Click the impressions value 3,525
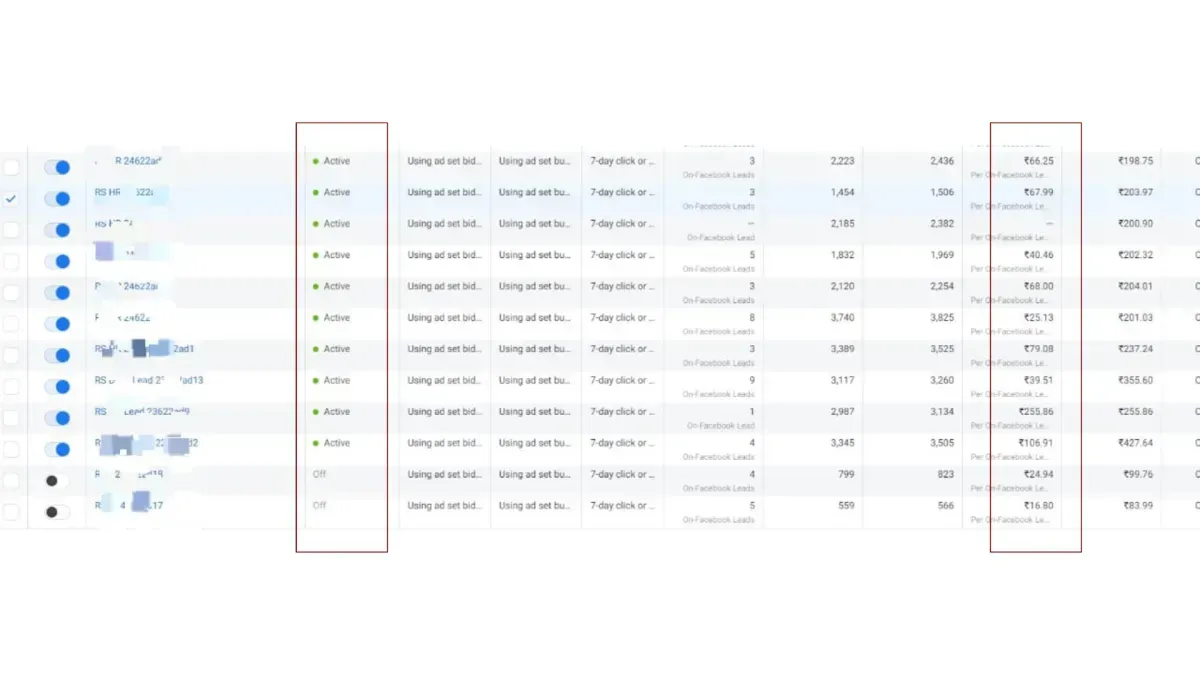Screen dimensions: 1200x675 [x=942, y=349]
